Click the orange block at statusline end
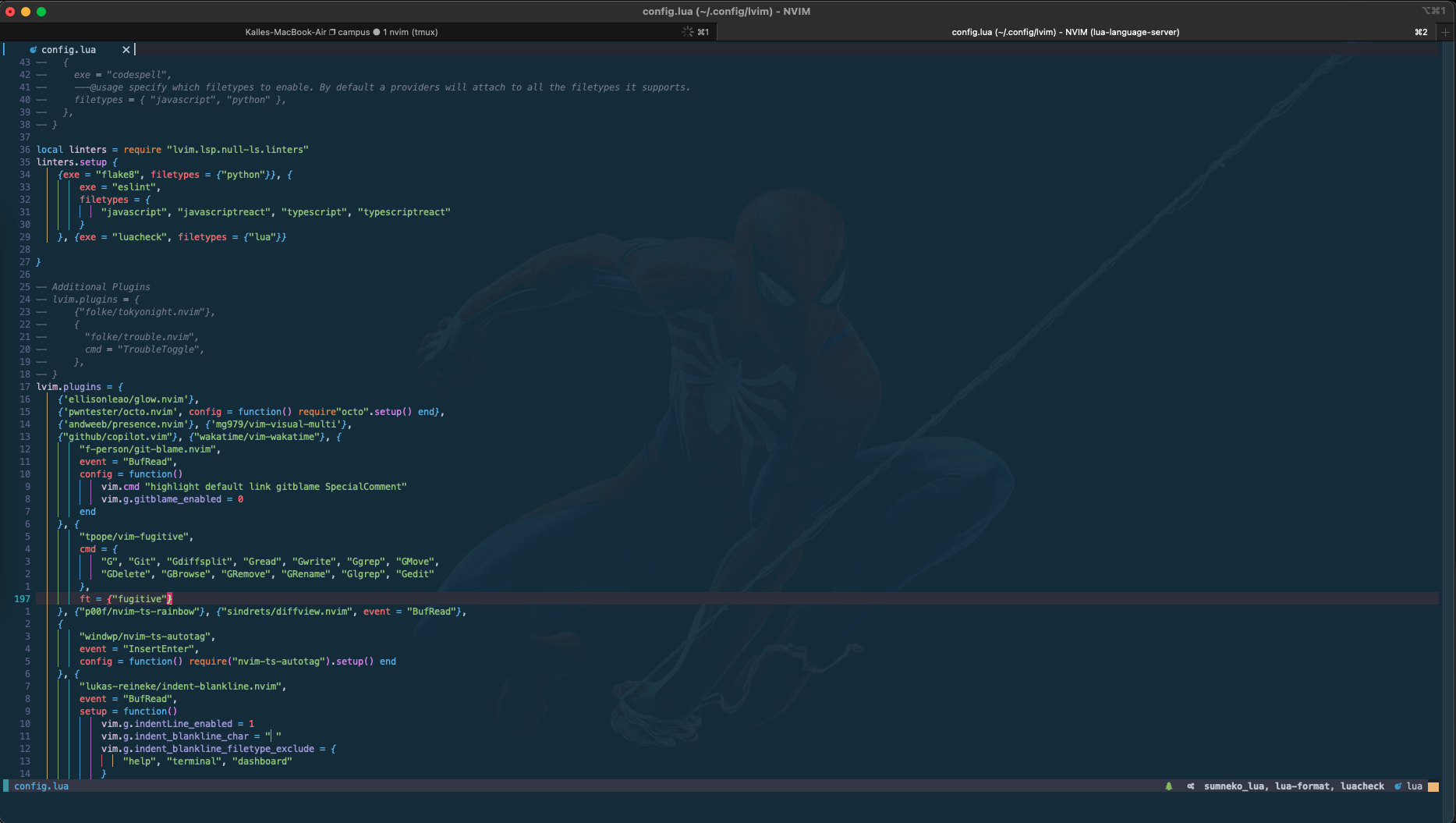 1433,786
